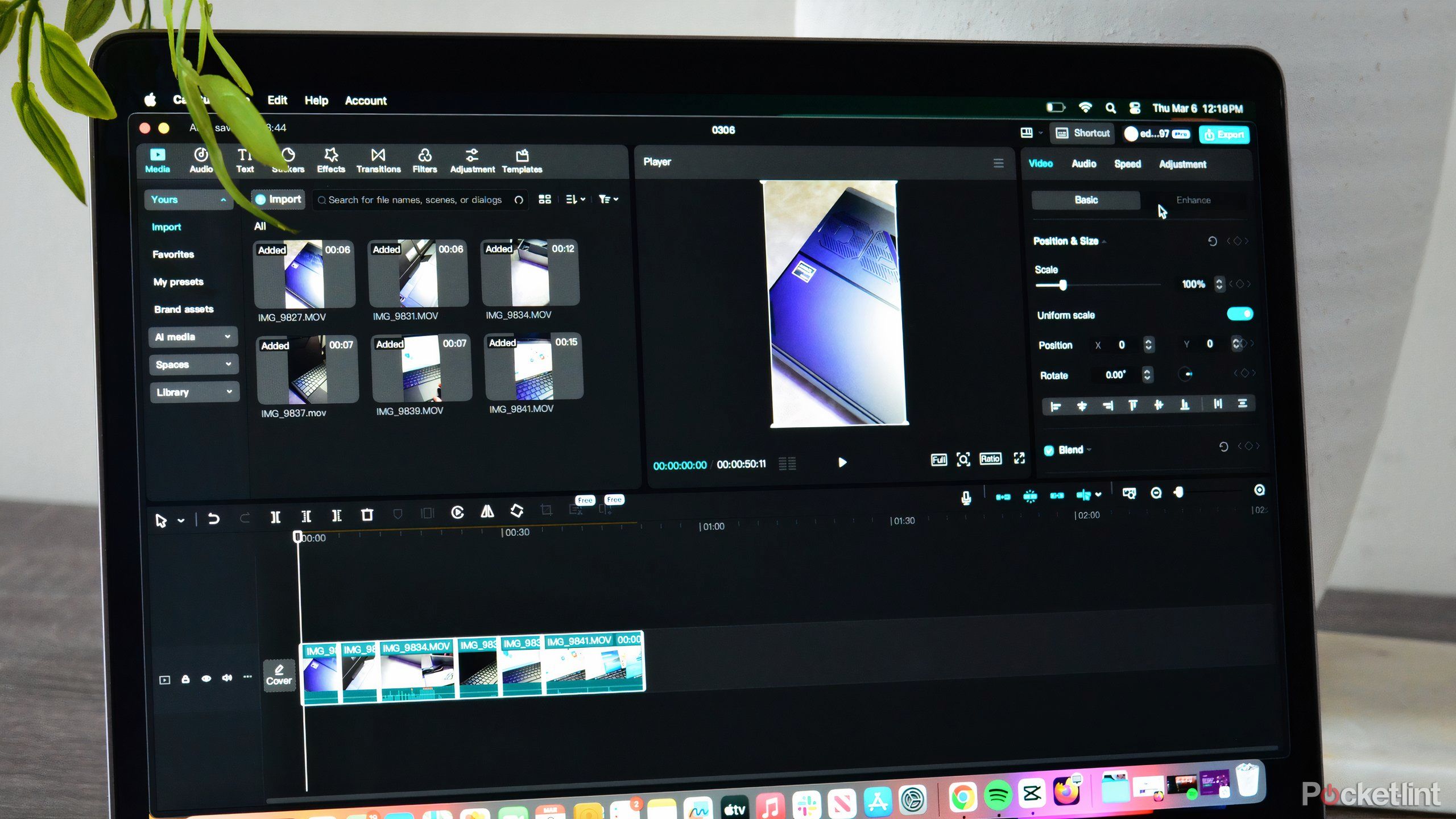
Task: Click the Import button
Action: tap(278, 199)
